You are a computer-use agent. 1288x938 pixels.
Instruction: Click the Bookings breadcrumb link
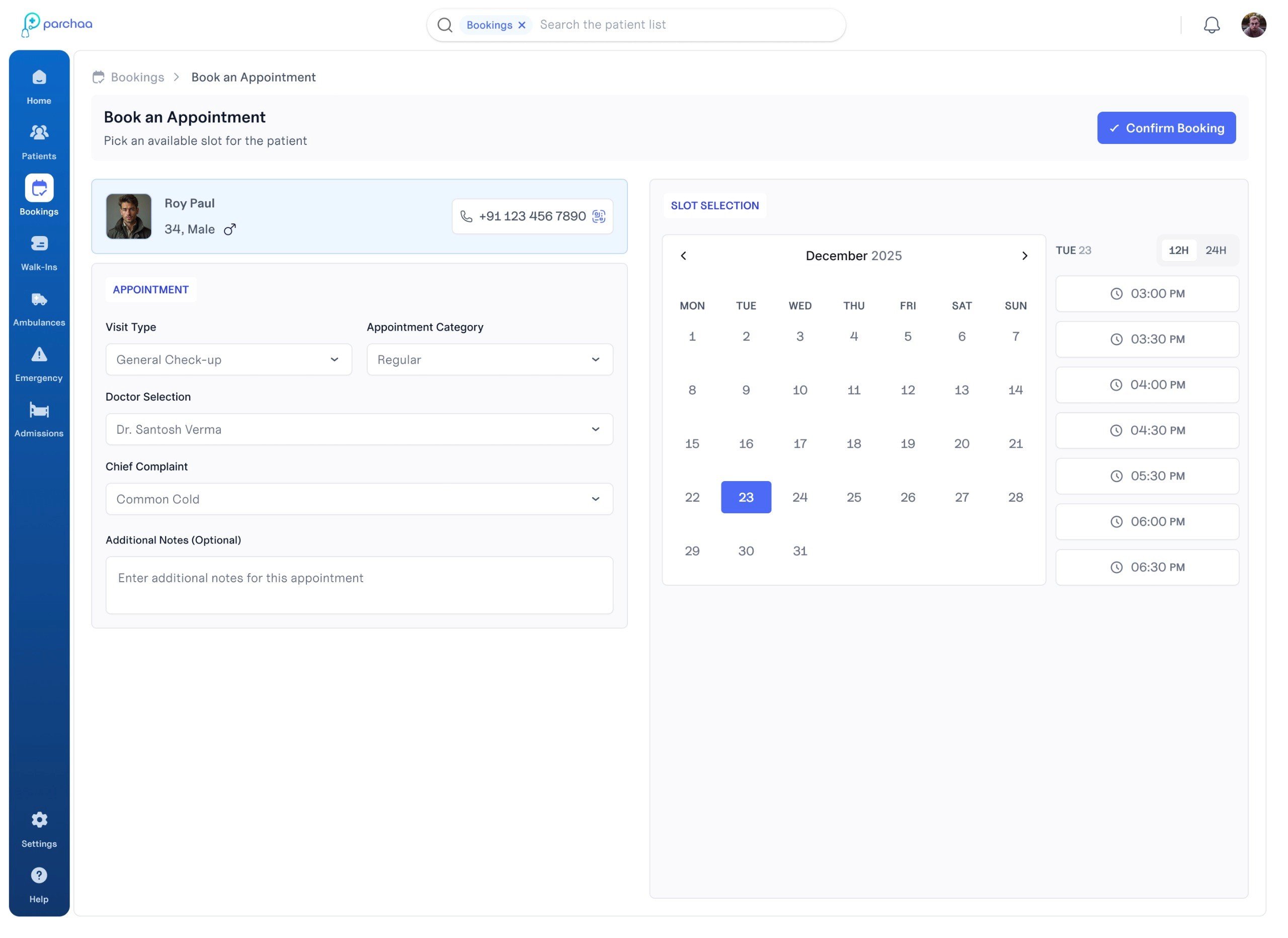[137, 77]
